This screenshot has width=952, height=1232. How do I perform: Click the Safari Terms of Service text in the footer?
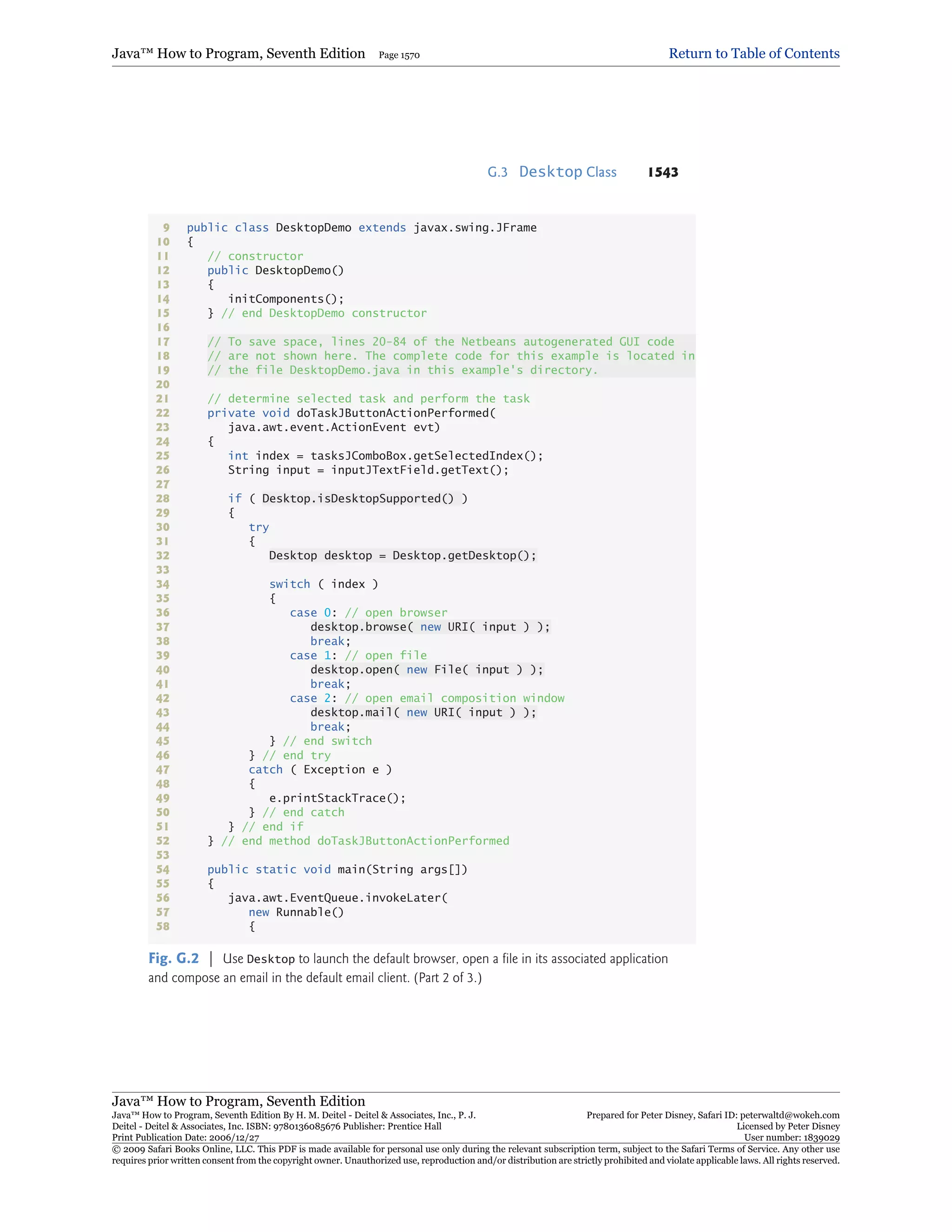(730, 1148)
